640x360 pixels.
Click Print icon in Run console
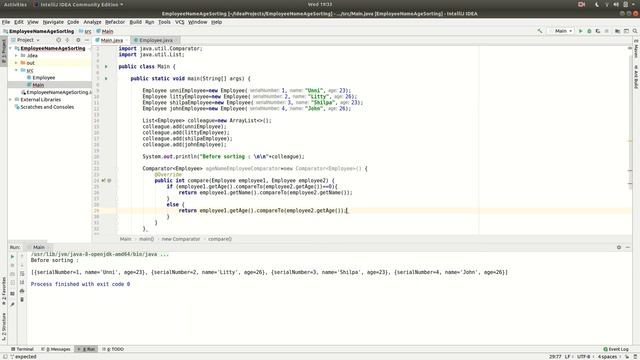[x=22, y=291]
